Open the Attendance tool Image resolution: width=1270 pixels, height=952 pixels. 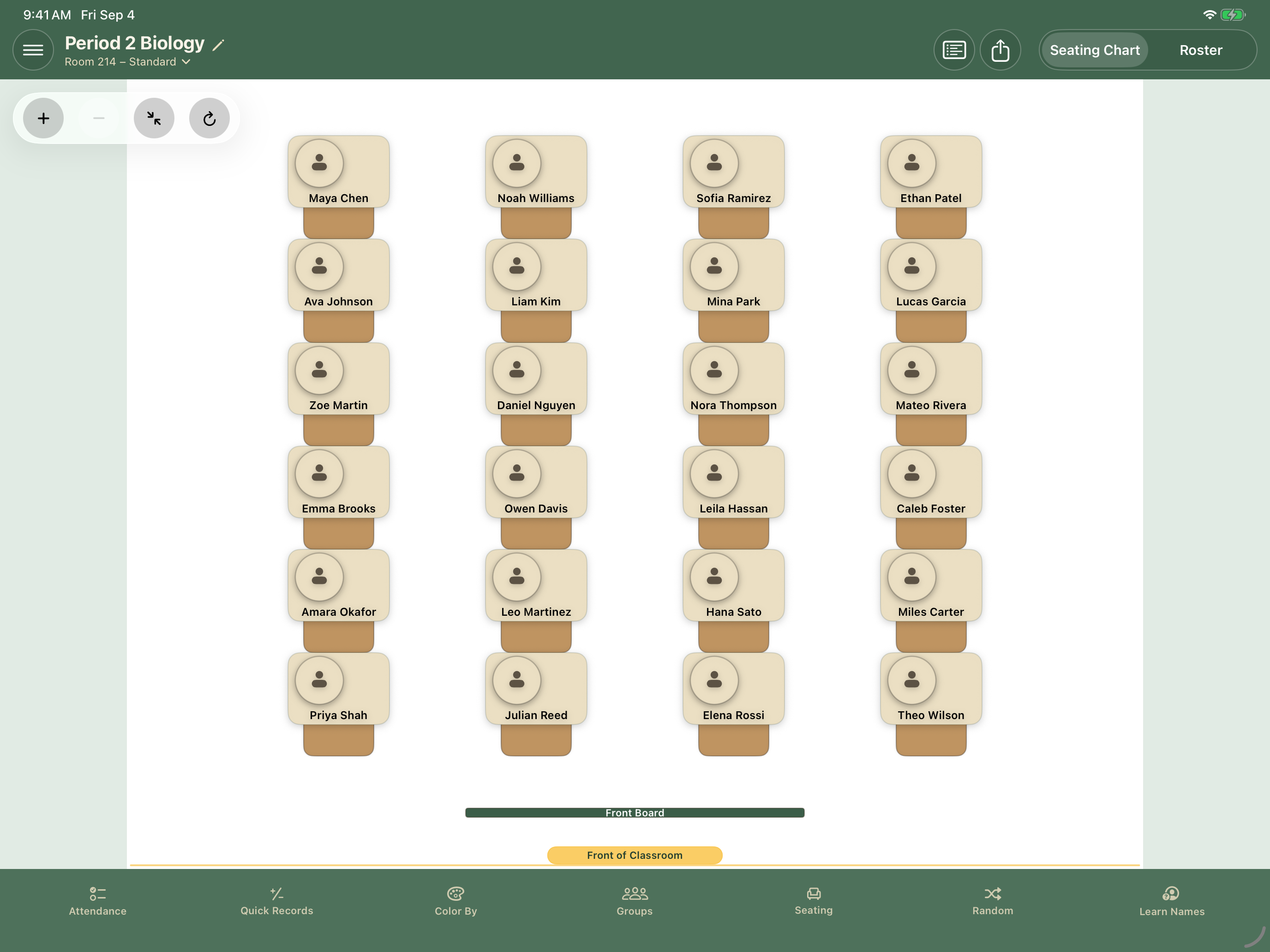(98, 902)
